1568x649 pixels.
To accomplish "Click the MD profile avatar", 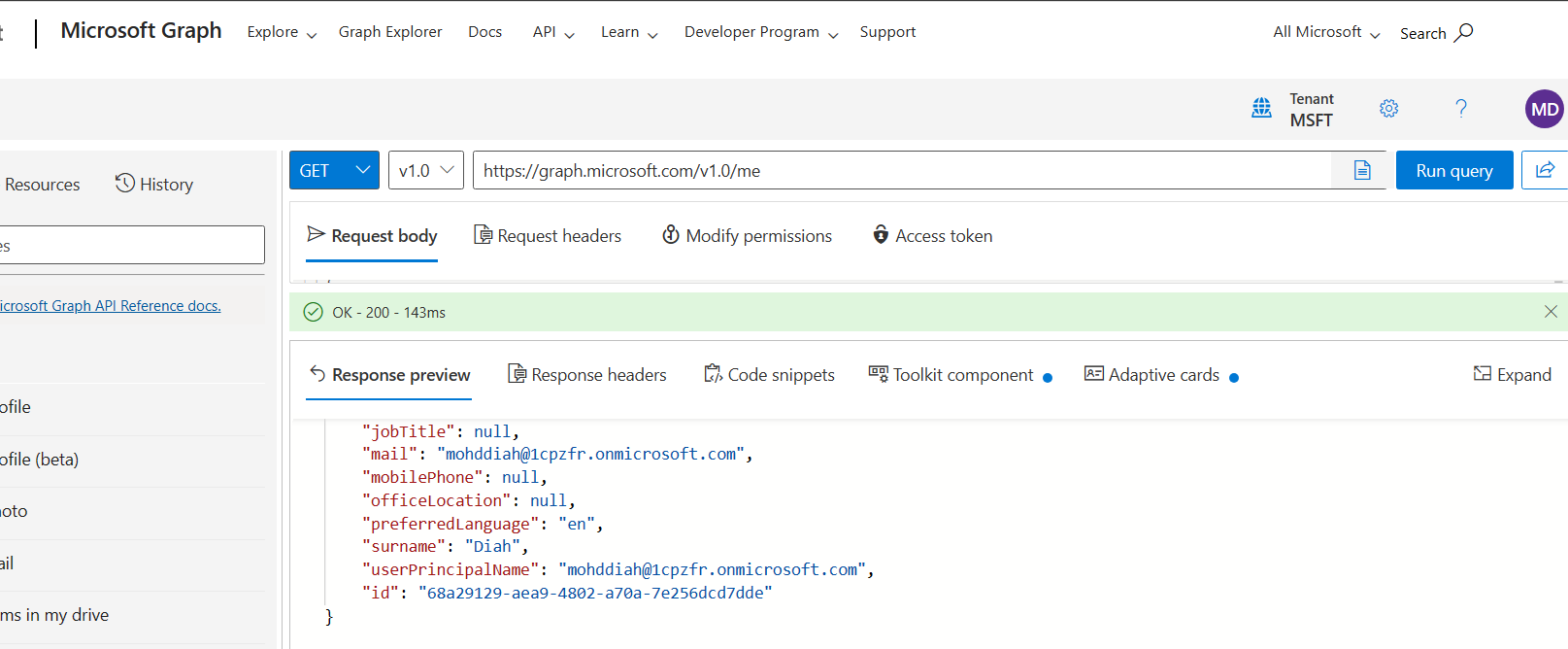I will [x=1544, y=109].
